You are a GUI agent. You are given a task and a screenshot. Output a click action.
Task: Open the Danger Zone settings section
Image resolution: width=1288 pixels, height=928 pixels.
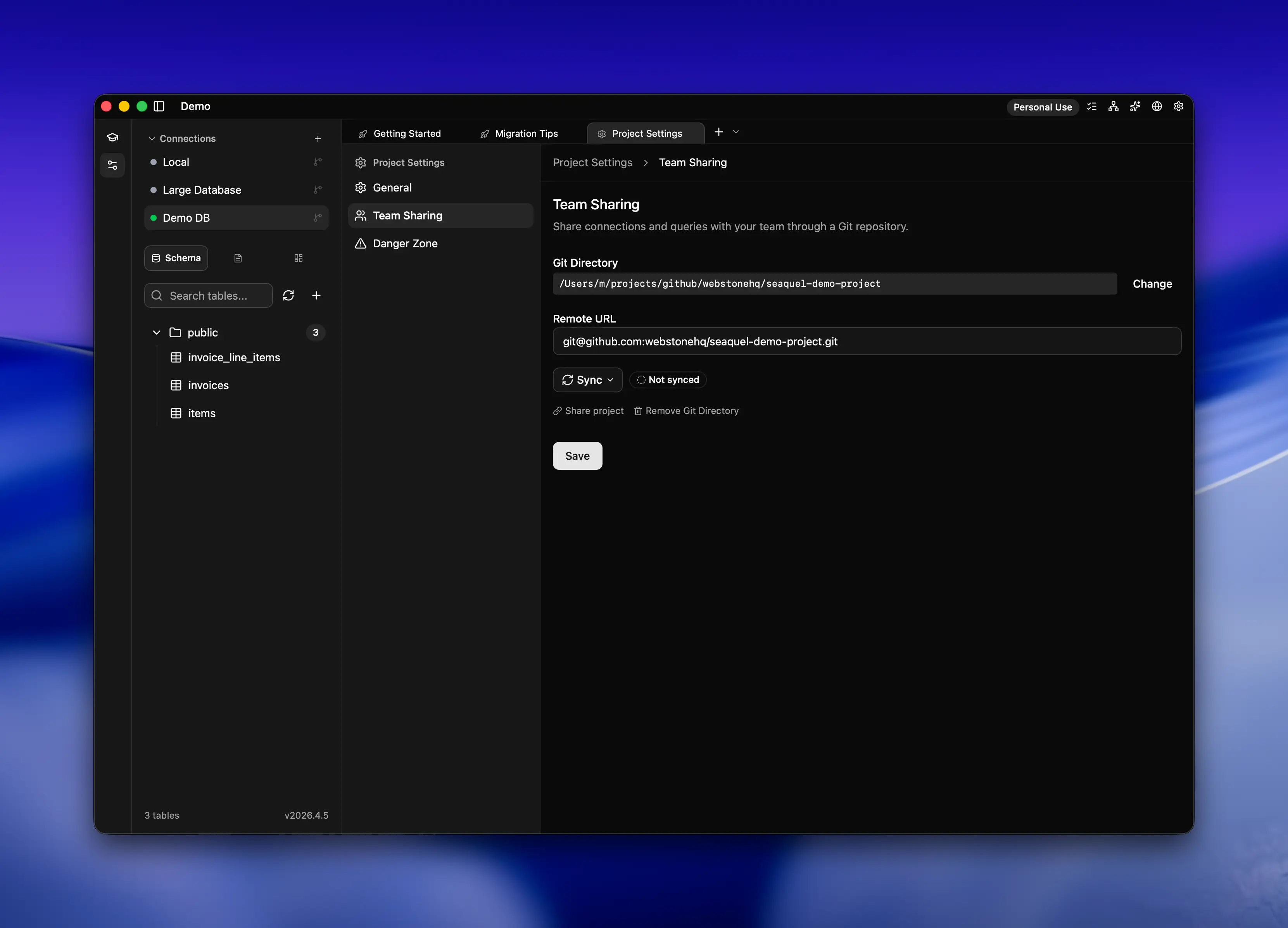[x=405, y=244]
